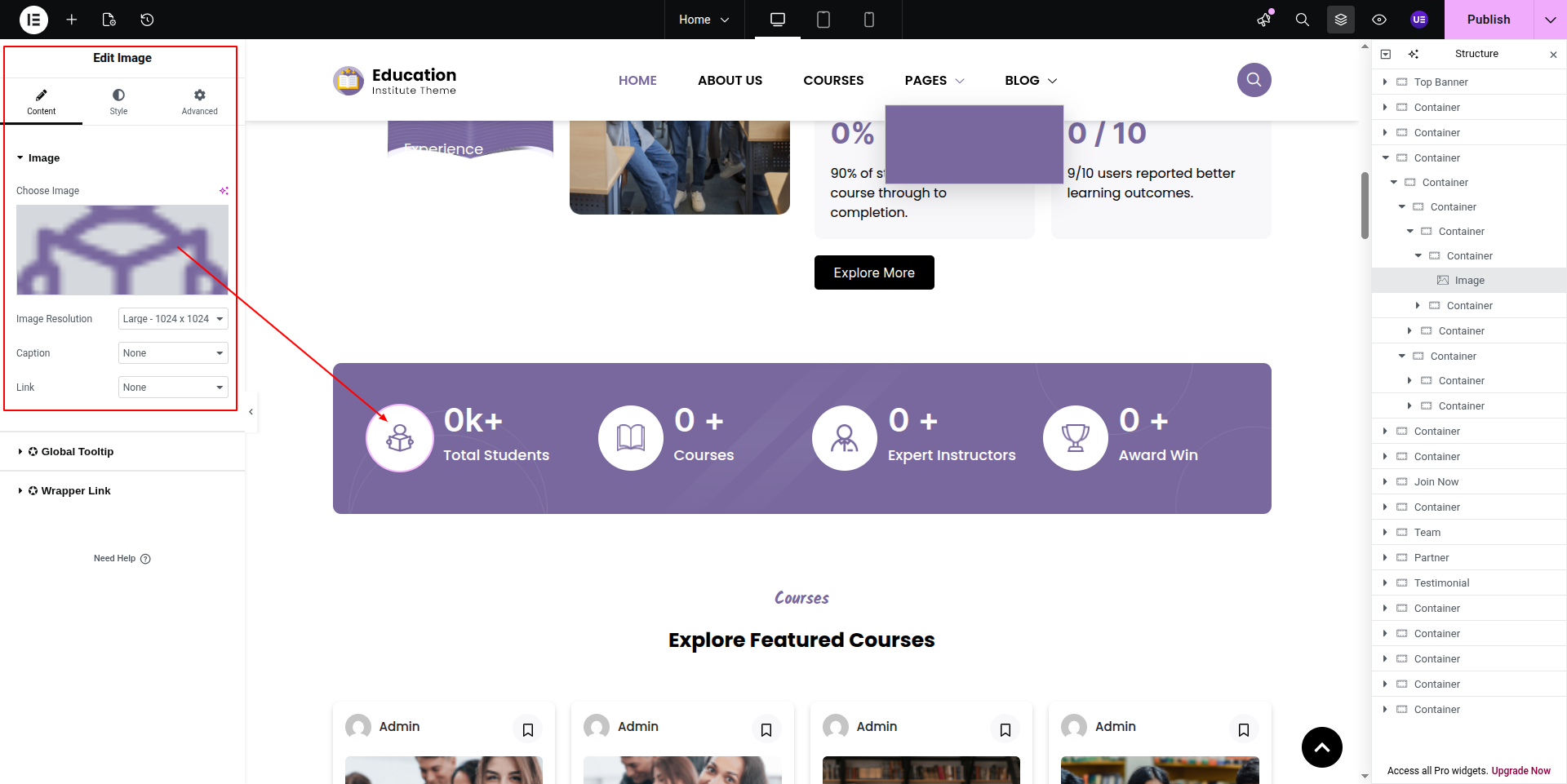Open the Advanced tab
This screenshot has height=784, width=1567.
pyautogui.click(x=199, y=102)
